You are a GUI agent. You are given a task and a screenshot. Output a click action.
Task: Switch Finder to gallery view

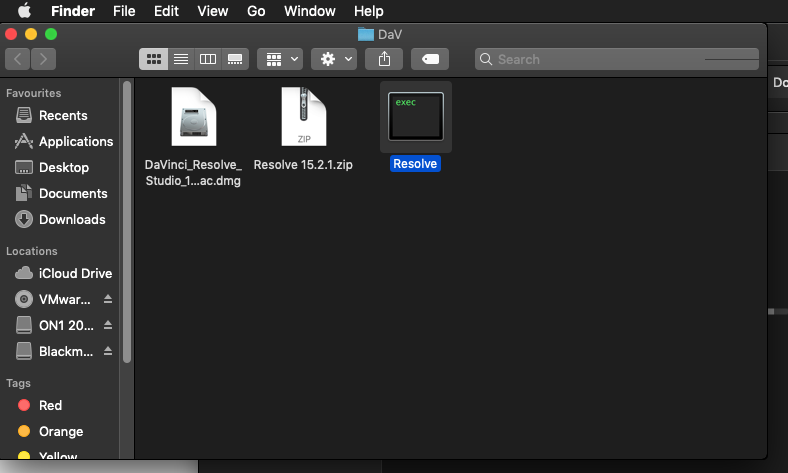tap(235, 59)
